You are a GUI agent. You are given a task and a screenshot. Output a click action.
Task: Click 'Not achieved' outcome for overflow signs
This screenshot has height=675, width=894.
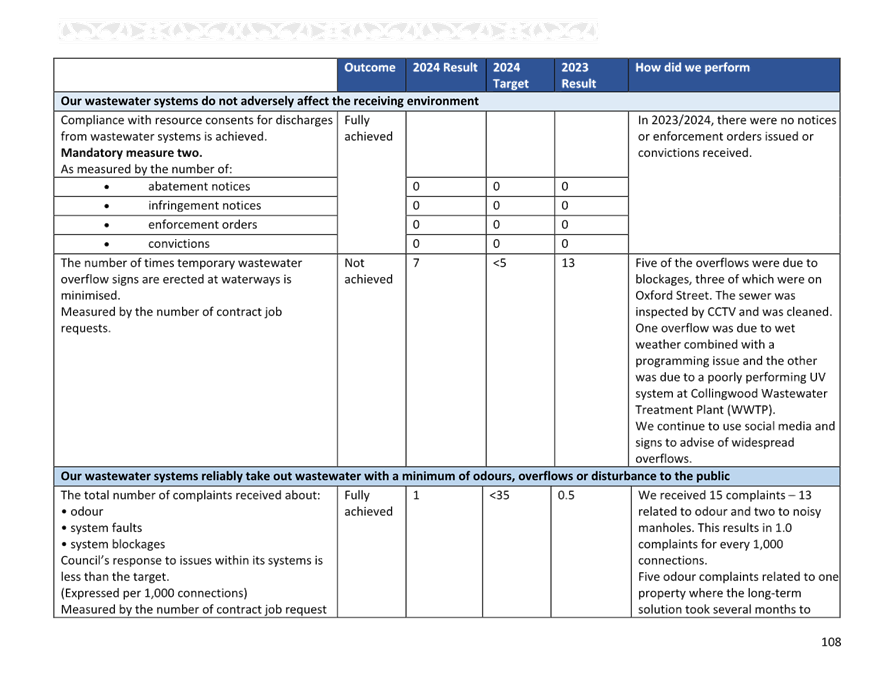[x=368, y=271]
